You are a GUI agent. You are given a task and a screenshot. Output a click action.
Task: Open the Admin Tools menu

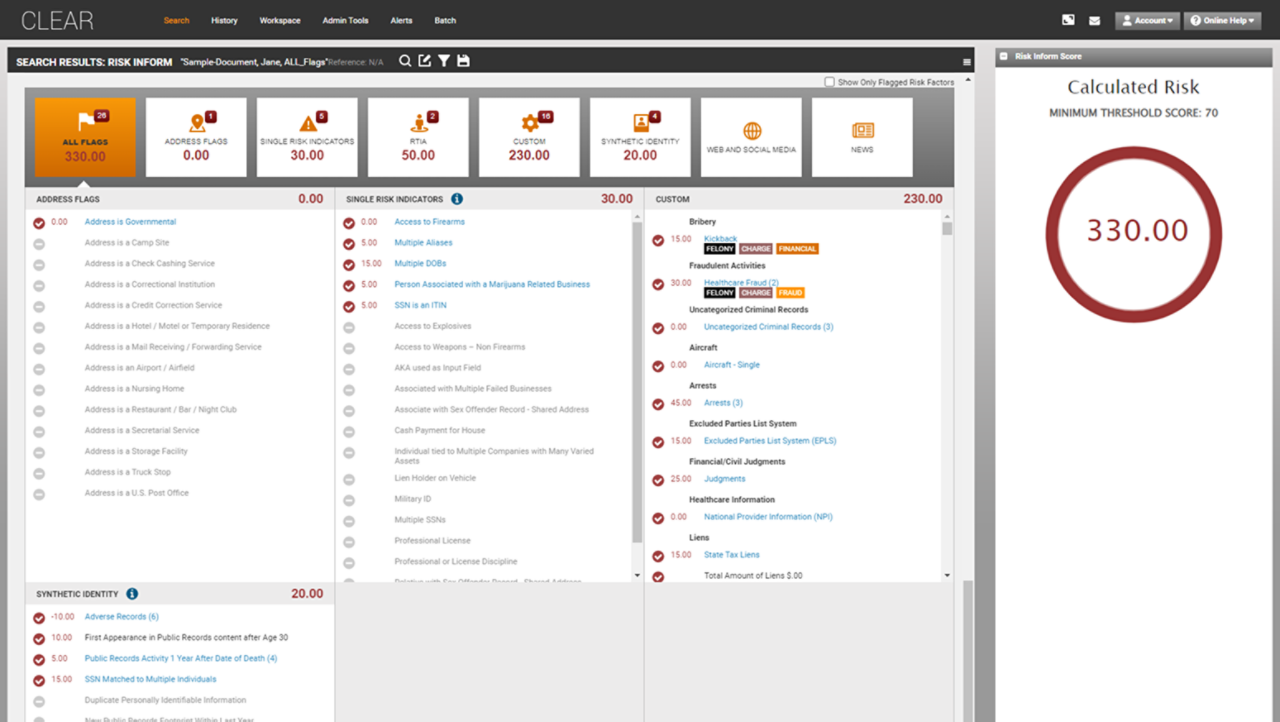(345, 20)
